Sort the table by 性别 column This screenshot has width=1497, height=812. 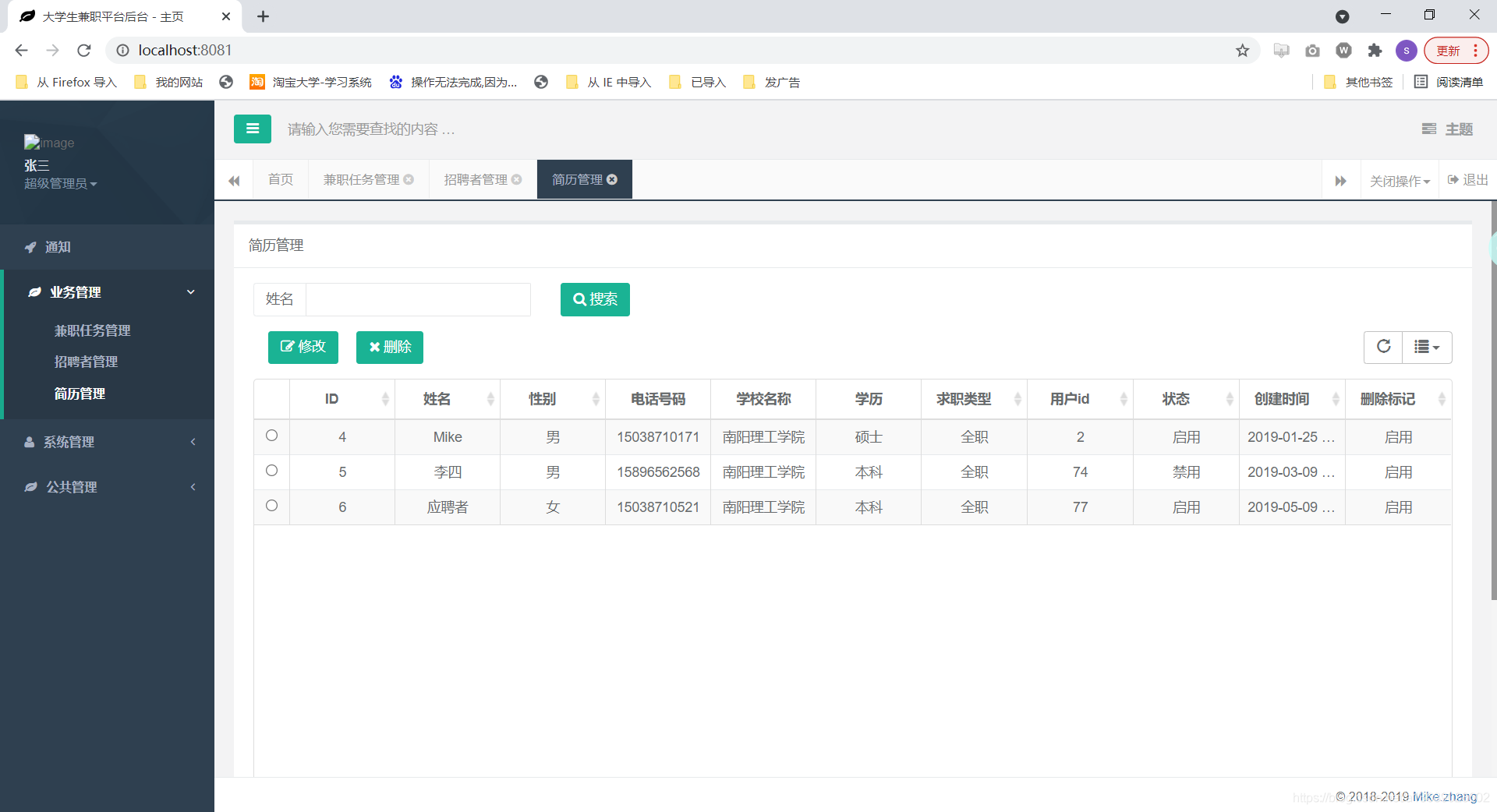click(553, 399)
